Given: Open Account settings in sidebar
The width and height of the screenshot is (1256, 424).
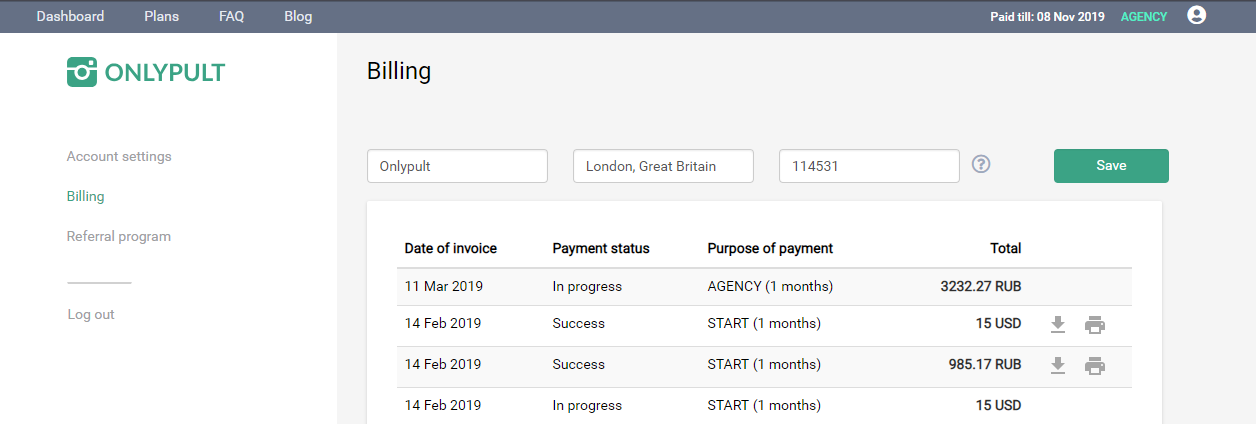Looking at the screenshot, I should coord(119,156).
